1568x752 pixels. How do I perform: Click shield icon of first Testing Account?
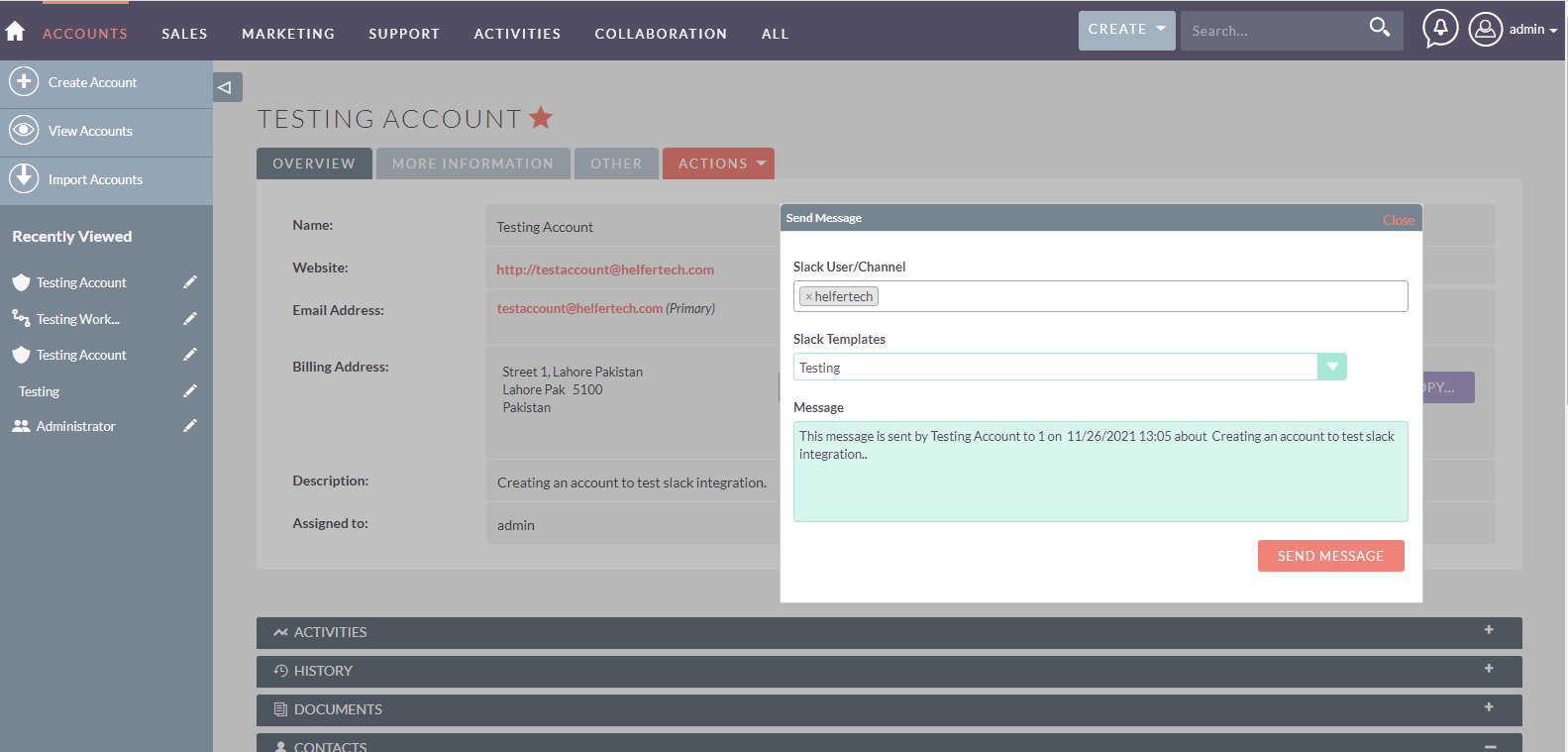(x=21, y=282)
